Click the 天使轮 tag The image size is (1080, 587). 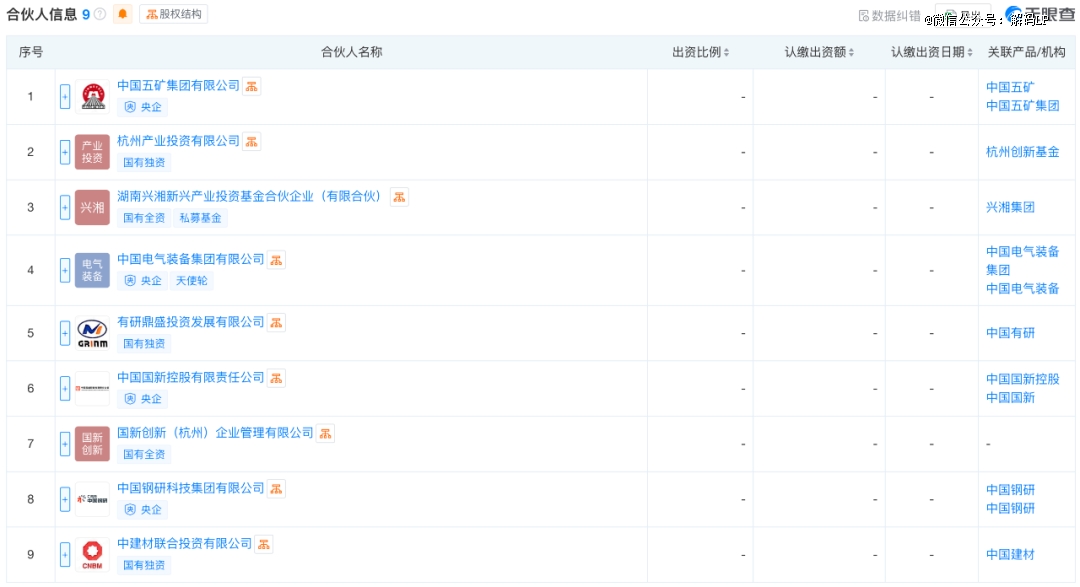tap(191, 281)
